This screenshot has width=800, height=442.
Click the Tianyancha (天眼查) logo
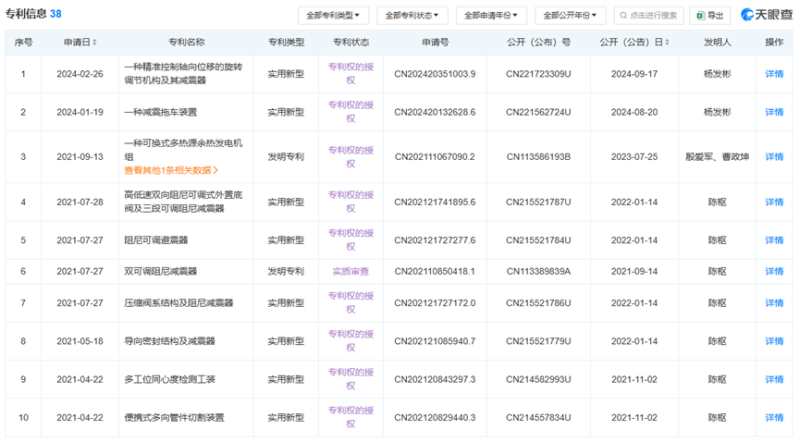click(x=766, y=15)
